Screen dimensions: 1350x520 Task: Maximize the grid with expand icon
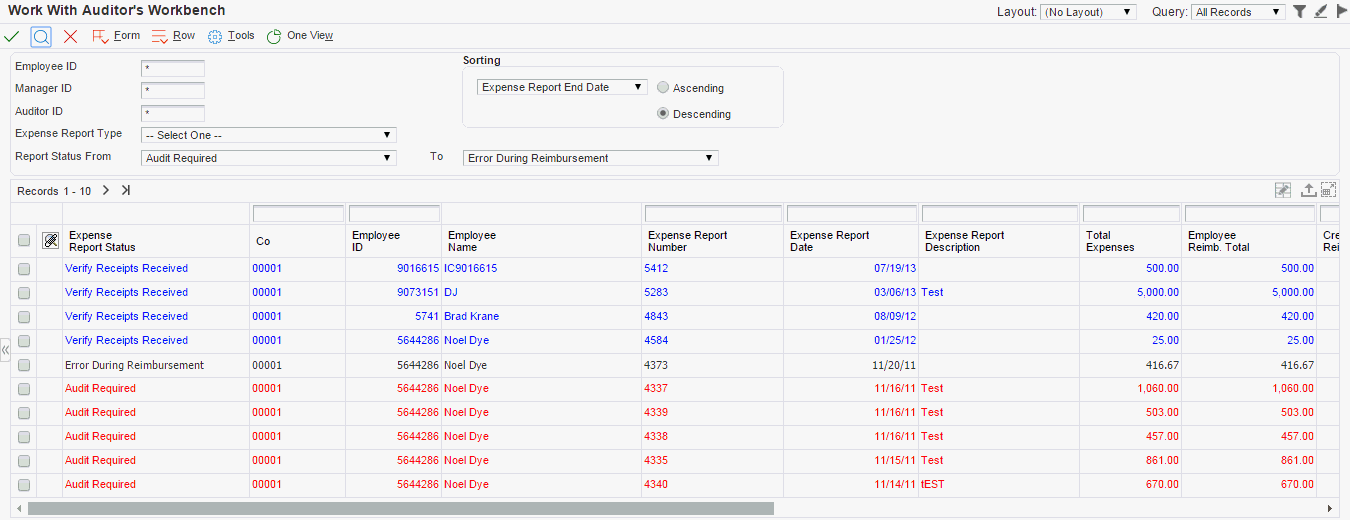[1329, 190]
